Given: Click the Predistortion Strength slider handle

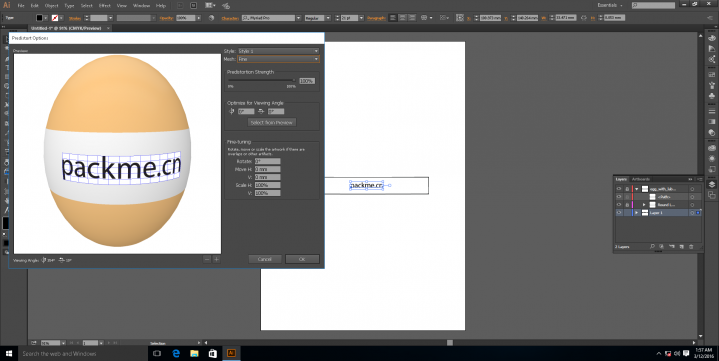Looking at the screenshot, I should [293, 80].
